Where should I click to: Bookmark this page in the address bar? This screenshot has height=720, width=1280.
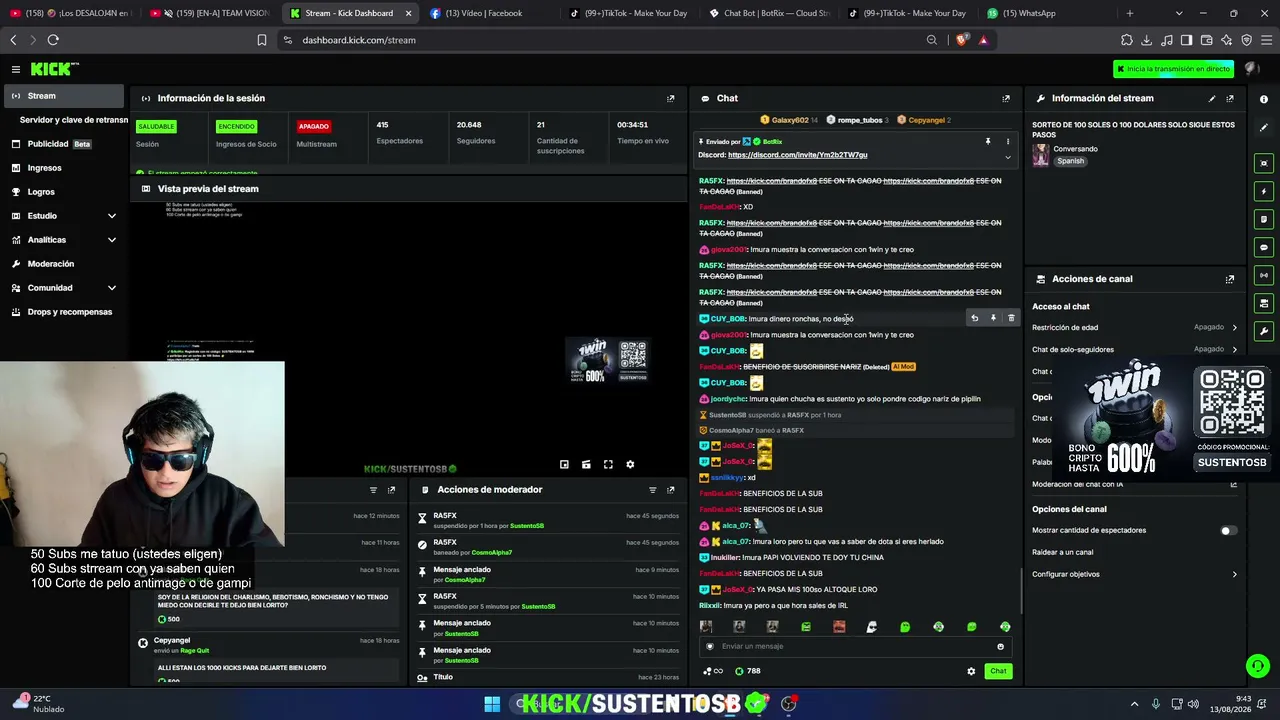(x=262, y=40)
